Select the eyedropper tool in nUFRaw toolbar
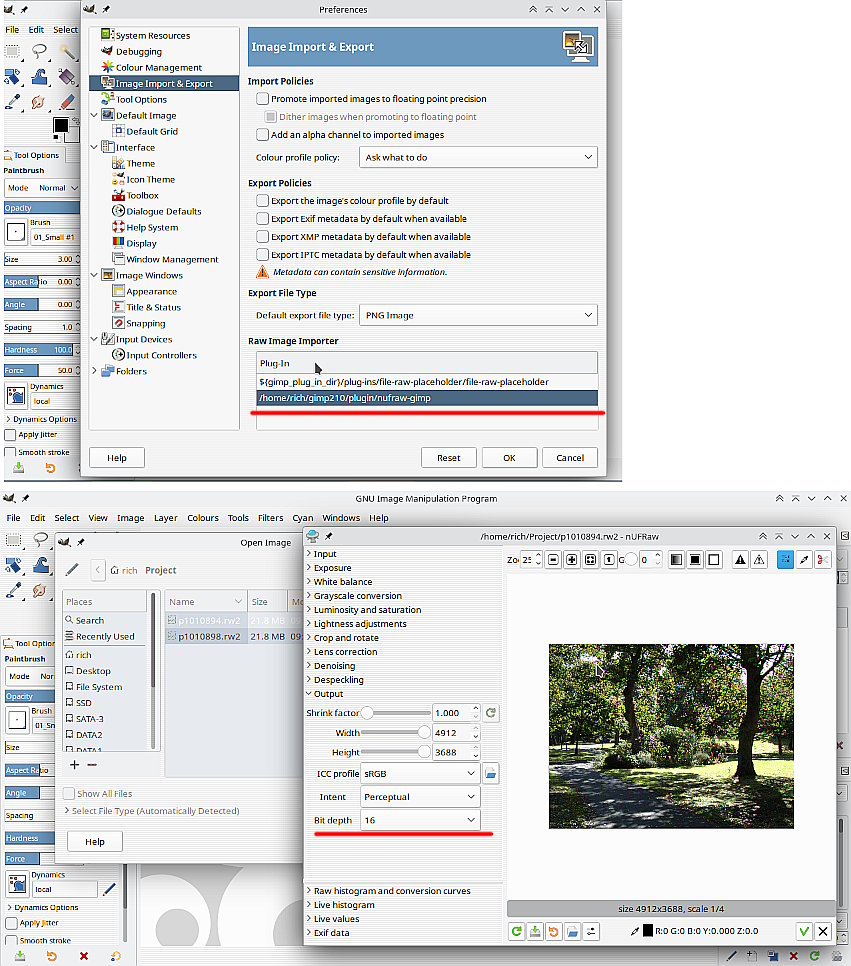 [804, 559]
